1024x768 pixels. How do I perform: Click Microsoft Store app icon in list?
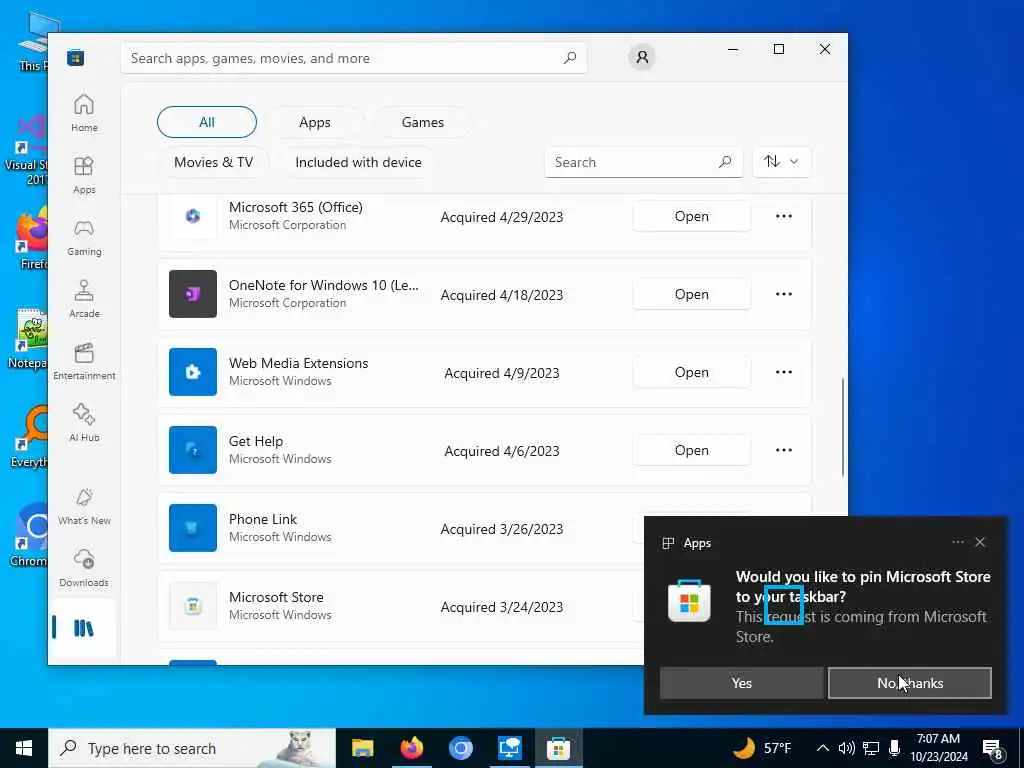pos(193,606)
